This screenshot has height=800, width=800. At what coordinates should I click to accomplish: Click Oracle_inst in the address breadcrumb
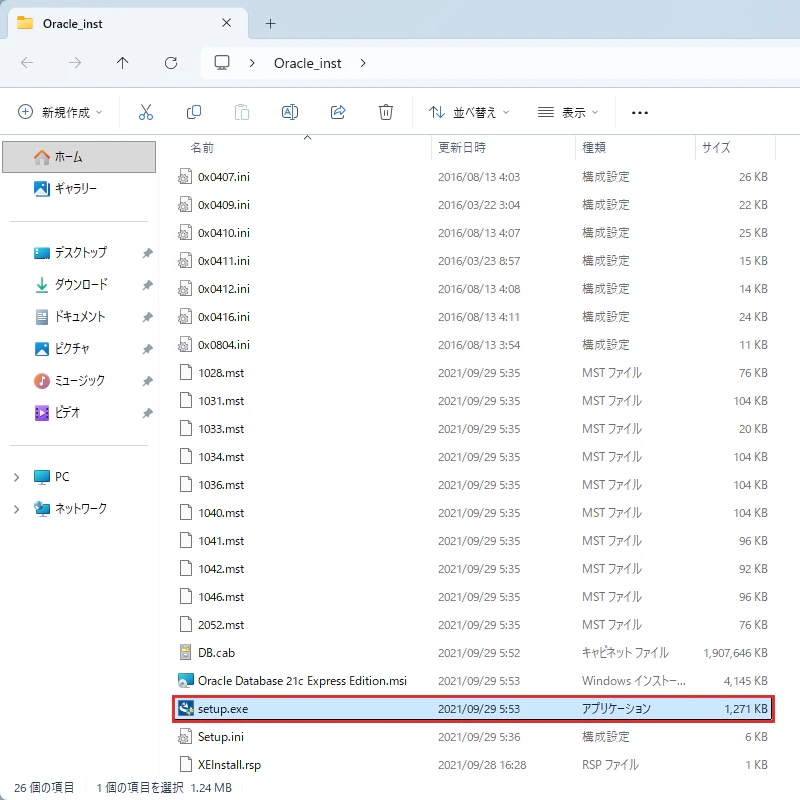pyautogui.click(x=308, y=63)
